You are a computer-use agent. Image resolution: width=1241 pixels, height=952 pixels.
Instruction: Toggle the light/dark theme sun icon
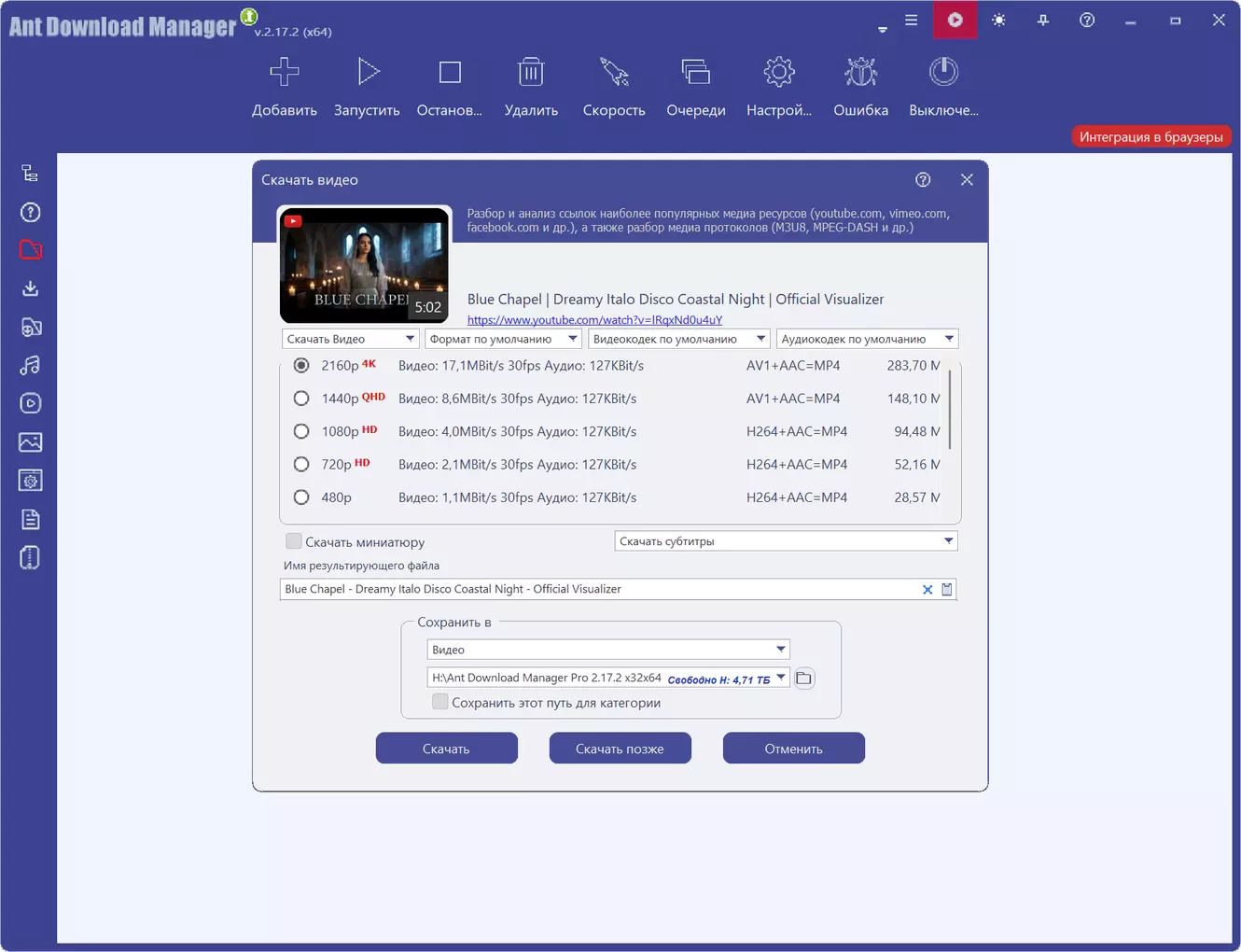[x=999, y=20]
